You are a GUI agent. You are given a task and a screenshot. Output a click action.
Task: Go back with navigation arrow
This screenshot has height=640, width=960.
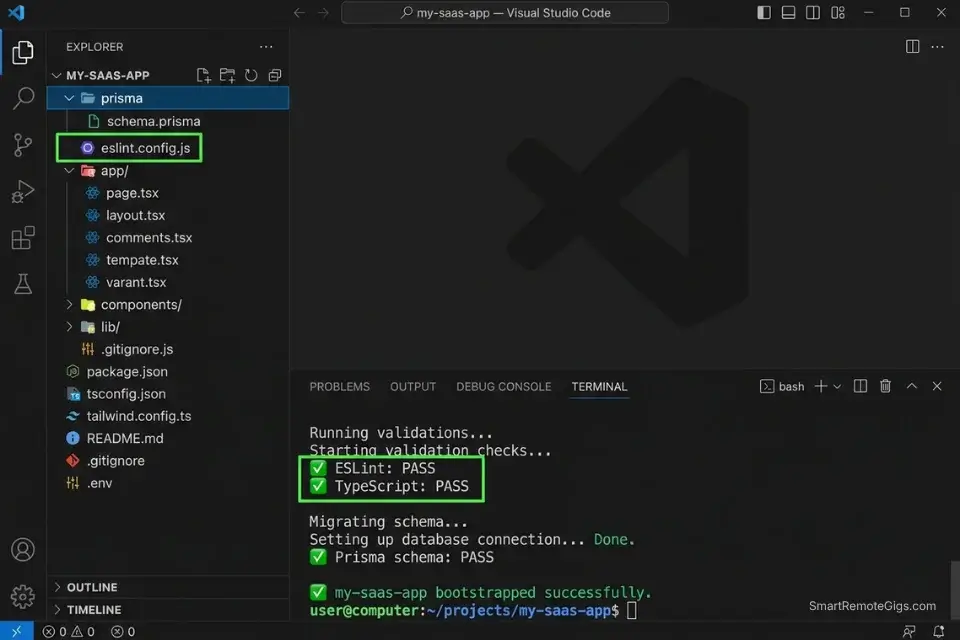[299, 13]
